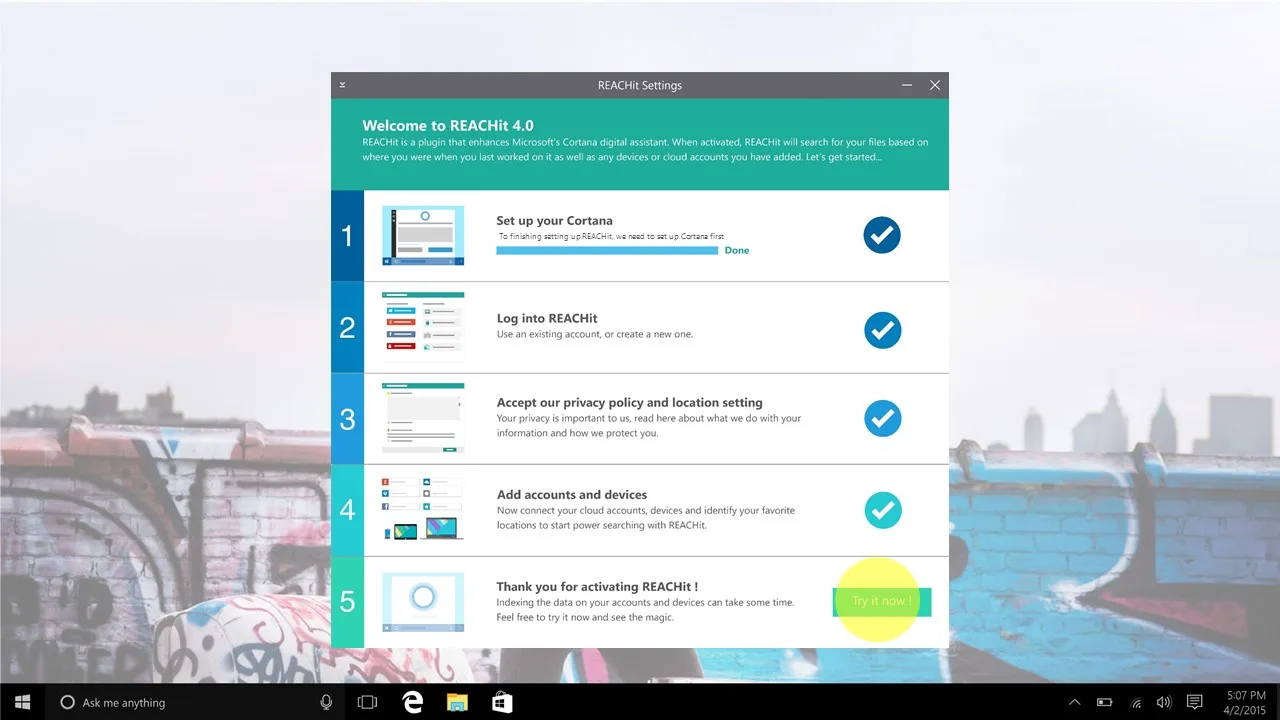Select the login accounts thumbnail in step 2

tap(423, 325)
